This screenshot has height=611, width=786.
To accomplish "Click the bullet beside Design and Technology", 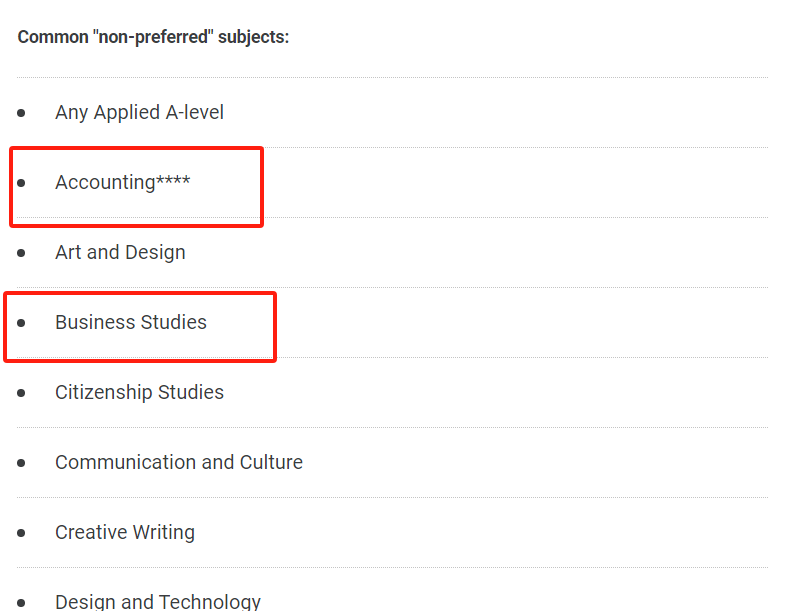I will tap(21, 602).
